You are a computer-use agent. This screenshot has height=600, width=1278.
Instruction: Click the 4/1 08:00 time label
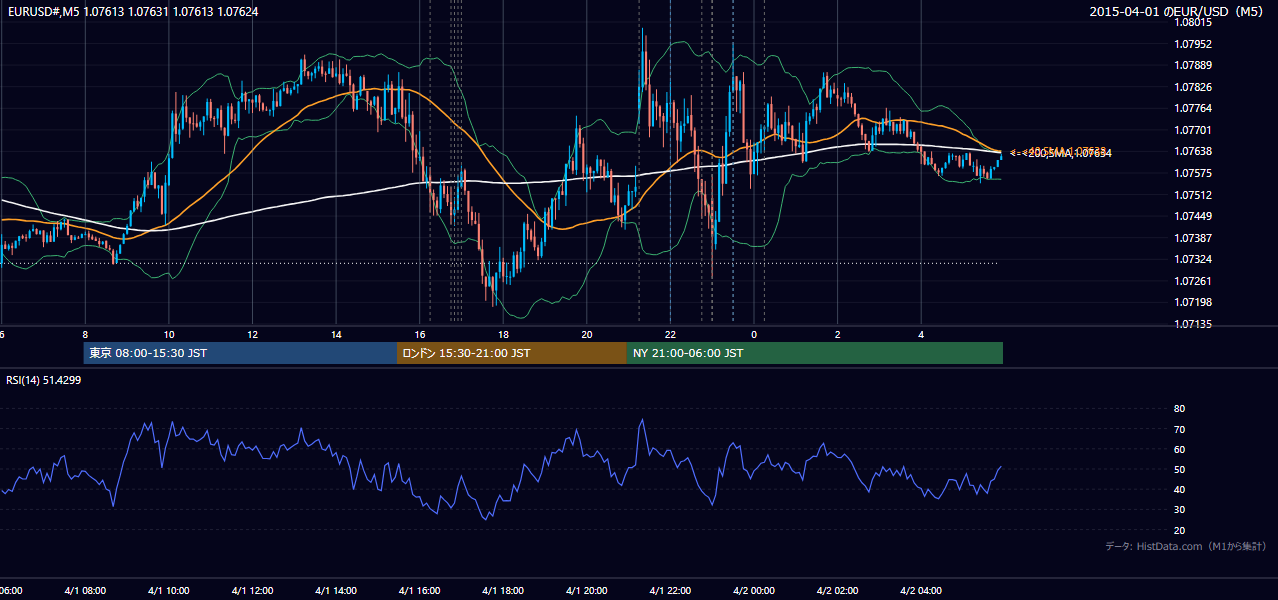coord(85,591)
